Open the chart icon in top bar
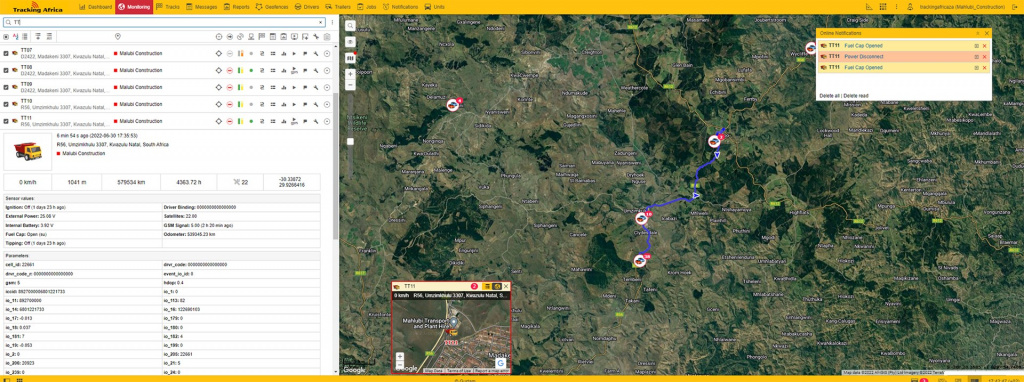The width and height of the screenshot is (1024, 382). 869,7
